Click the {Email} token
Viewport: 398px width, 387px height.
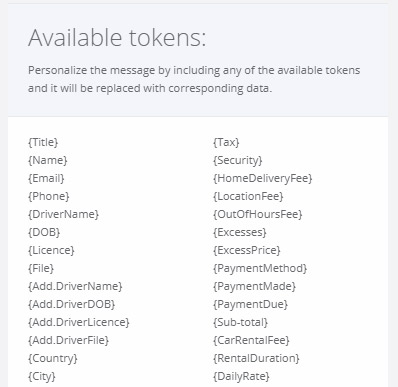click(46, 178)
